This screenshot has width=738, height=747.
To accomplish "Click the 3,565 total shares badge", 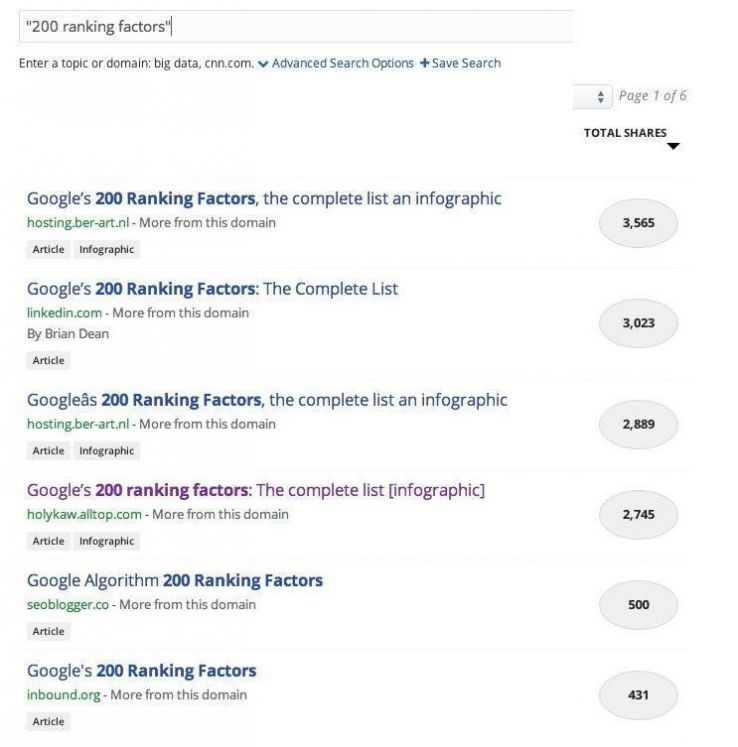I will (x=638, y=223).
